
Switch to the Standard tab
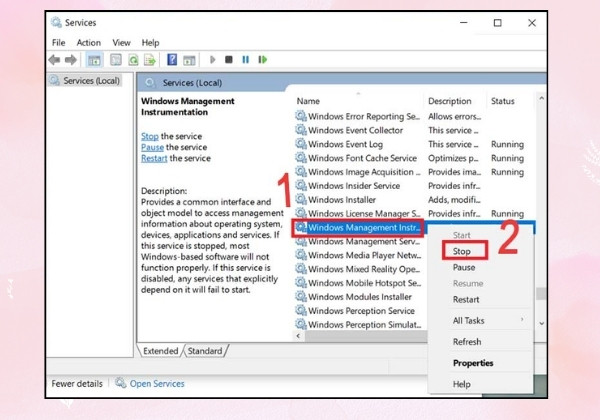pos(205,351)
